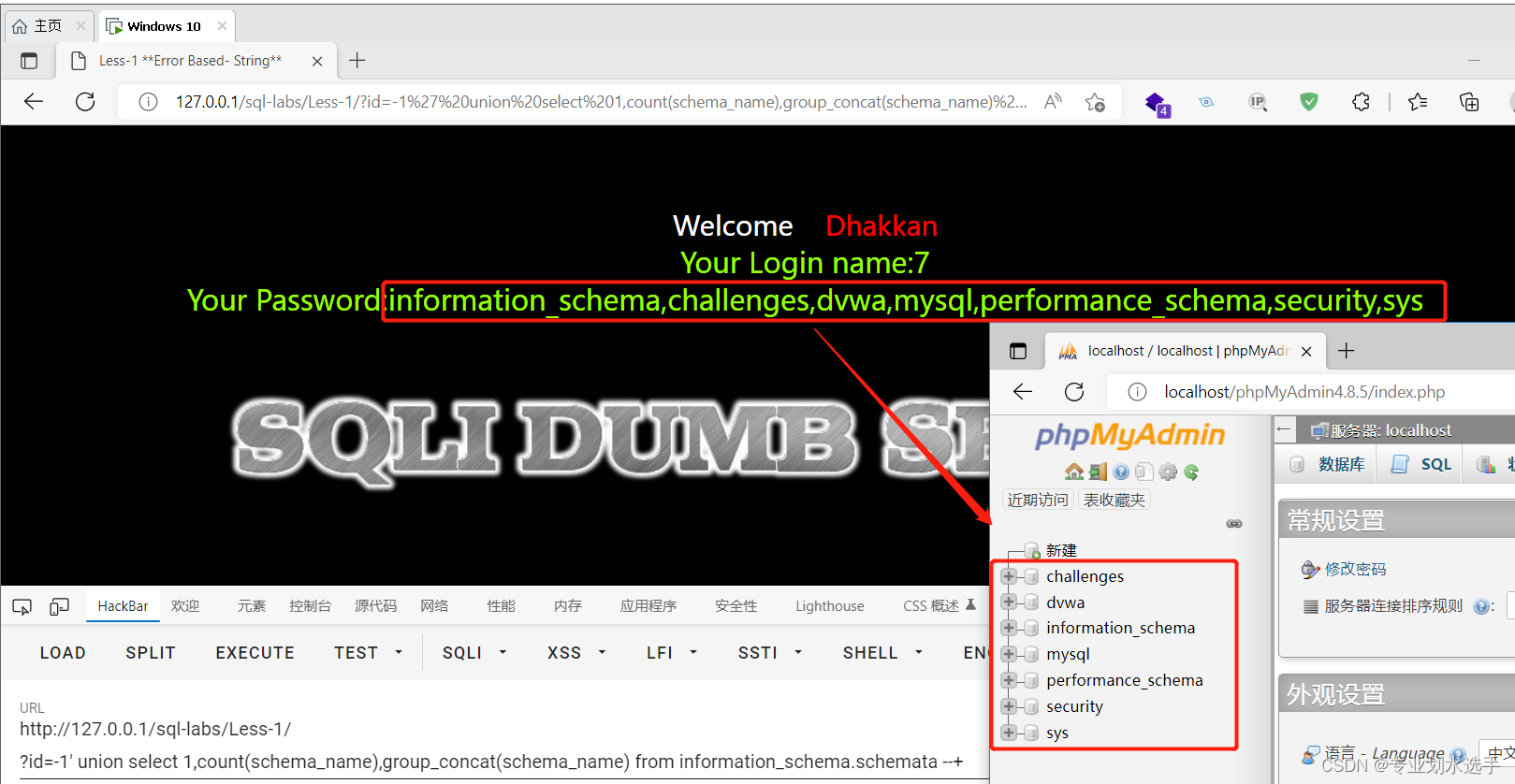1515x784 pixels.
Task: Open the TEST dropdown in HackBar
Action: pyautogui.click(x=369, y=653)
